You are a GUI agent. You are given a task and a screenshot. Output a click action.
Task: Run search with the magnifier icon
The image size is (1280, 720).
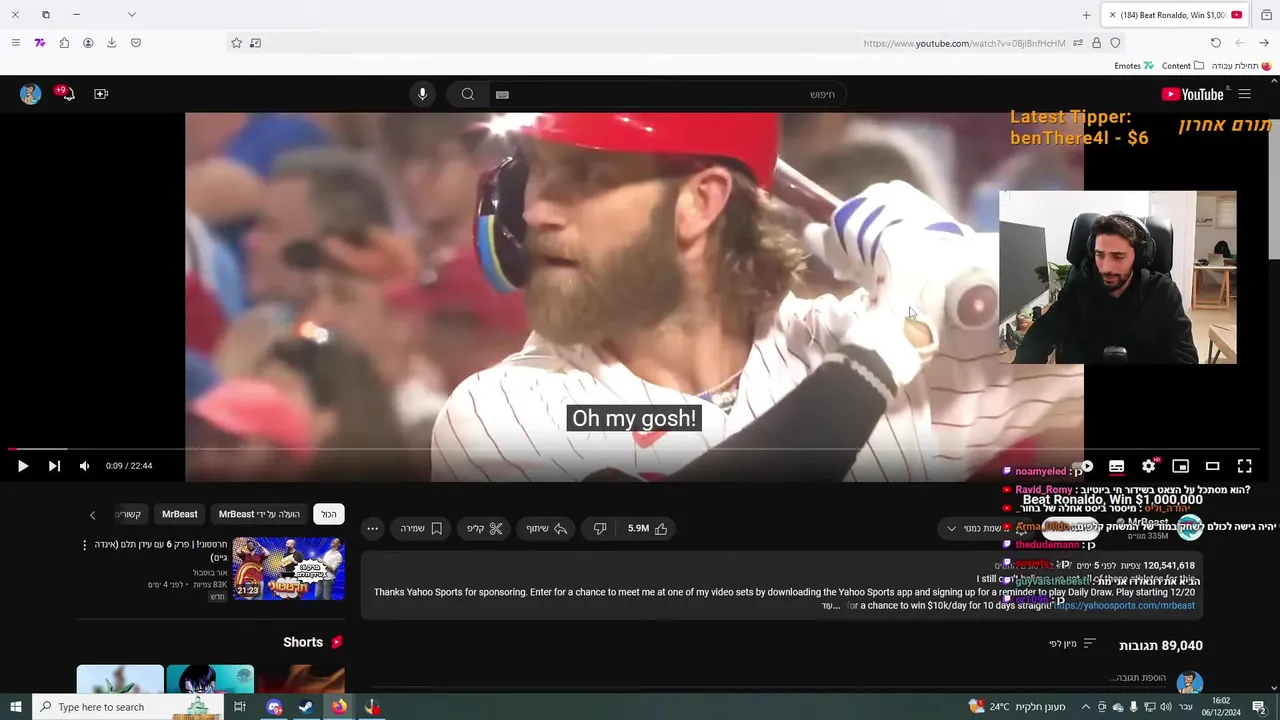click(467, 94)
